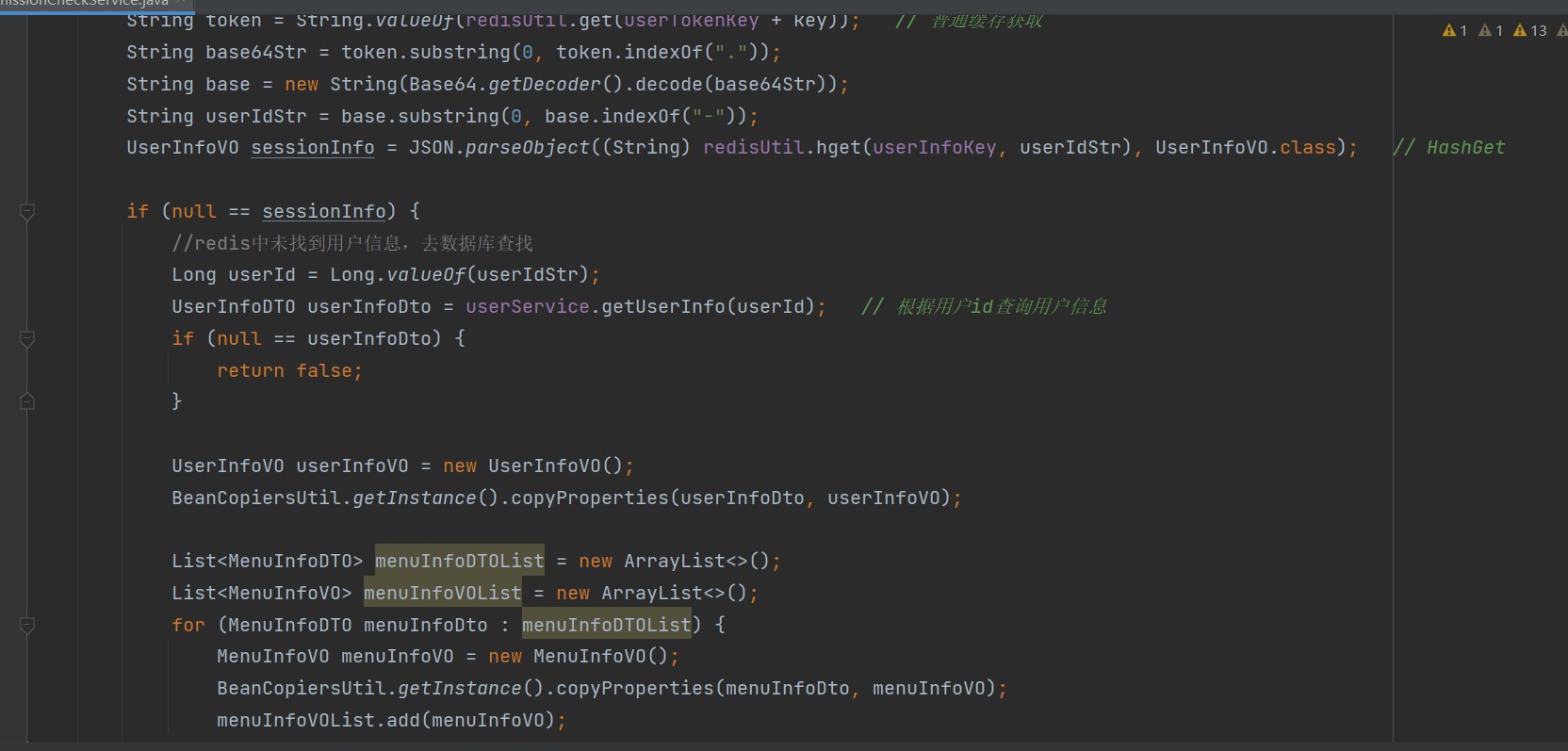Click the 'parseObject' method name
This screenshot has height=751, width=1568.
528,148
